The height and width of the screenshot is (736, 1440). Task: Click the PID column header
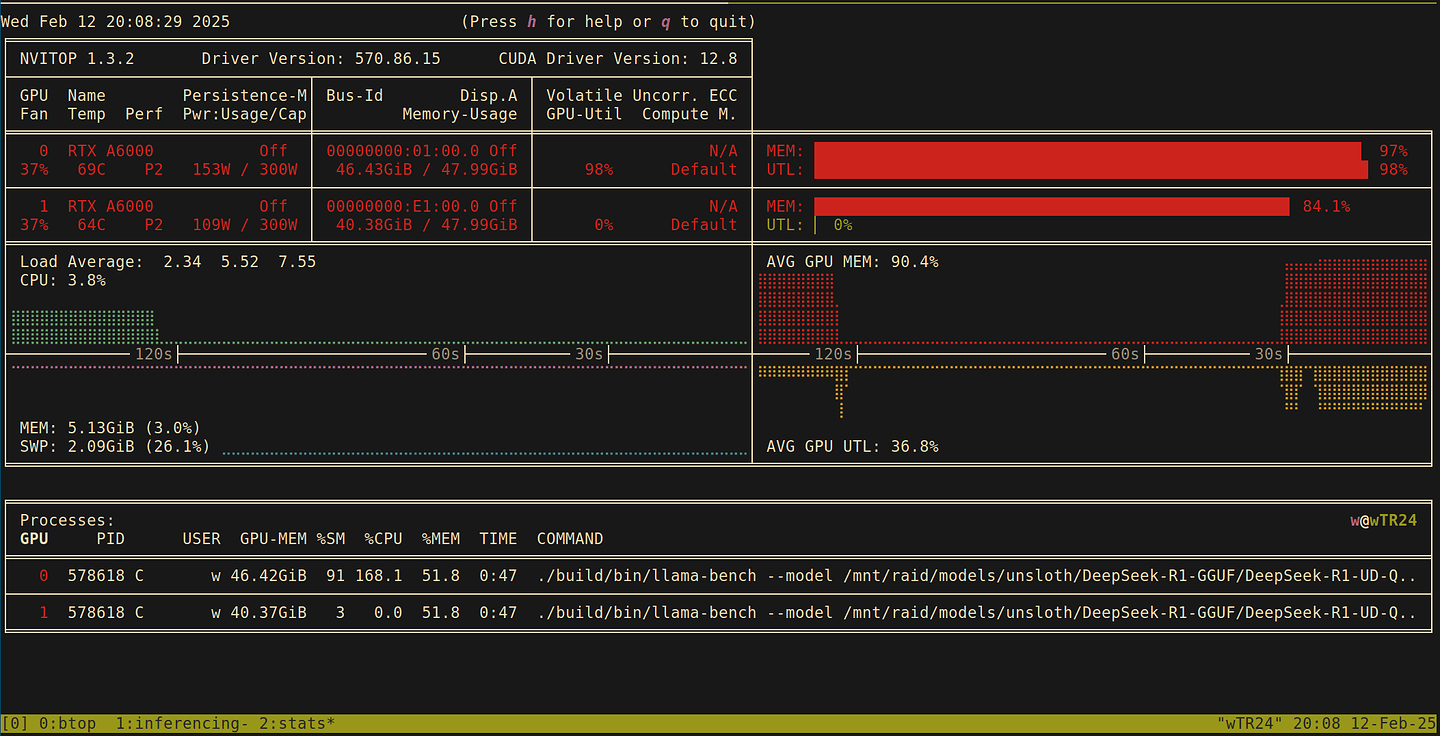[x=110, y=539]
